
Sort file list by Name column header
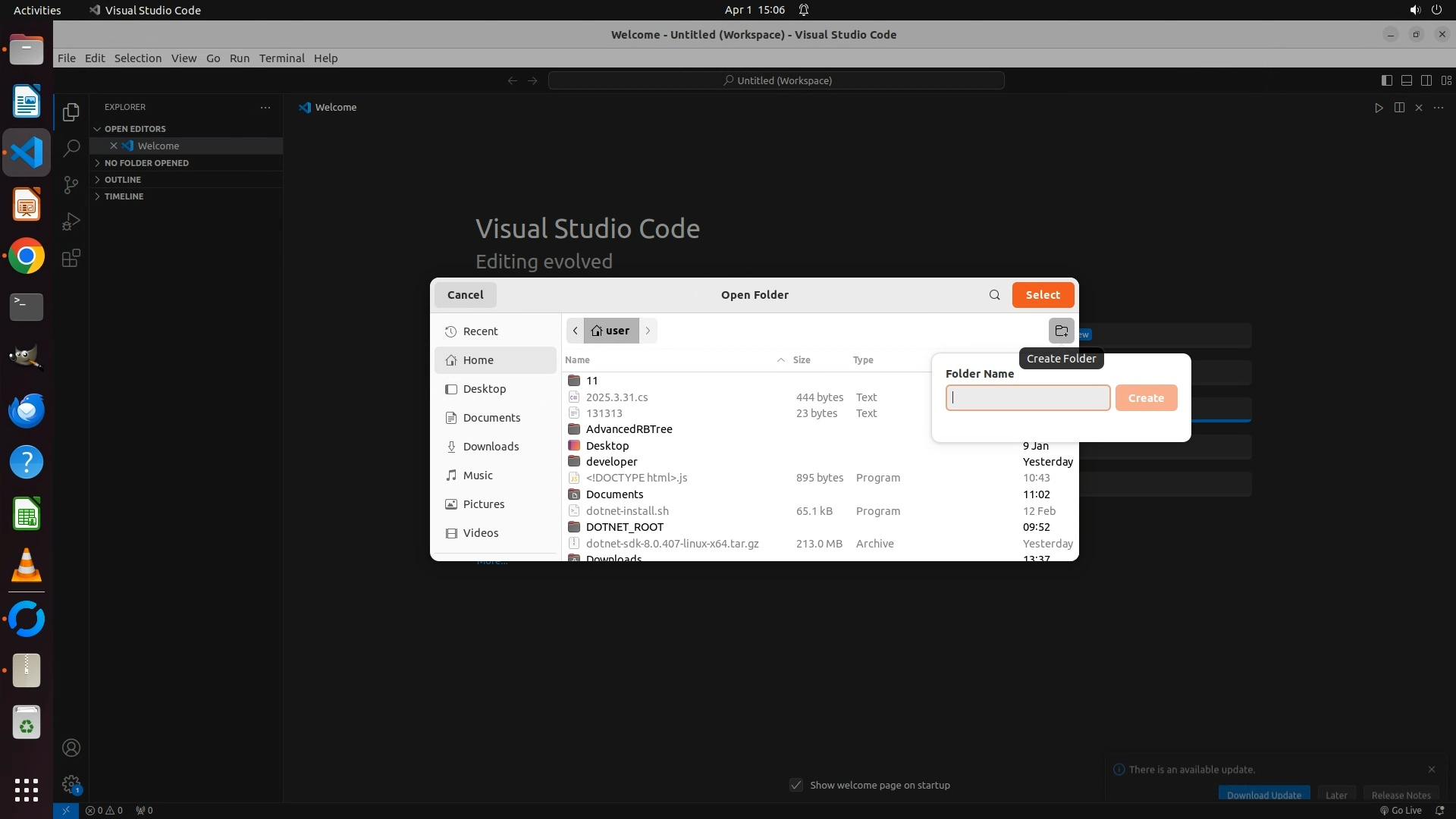(x=577, y=360)
